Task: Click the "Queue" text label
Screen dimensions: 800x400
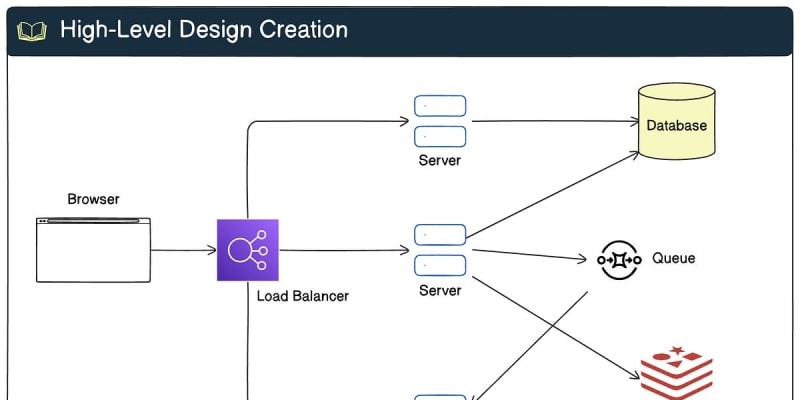Action: tap(673, 258)
